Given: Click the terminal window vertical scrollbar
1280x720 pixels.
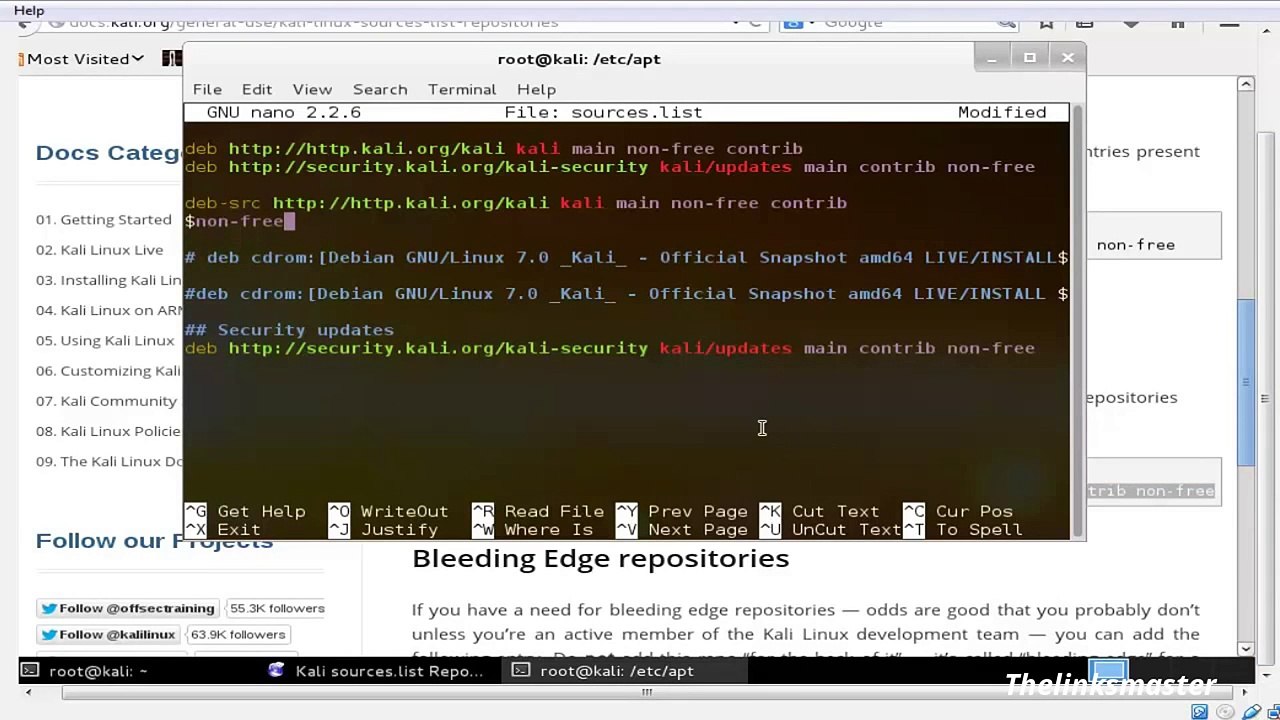Looking at the screenshot, I should point(1076,320).
